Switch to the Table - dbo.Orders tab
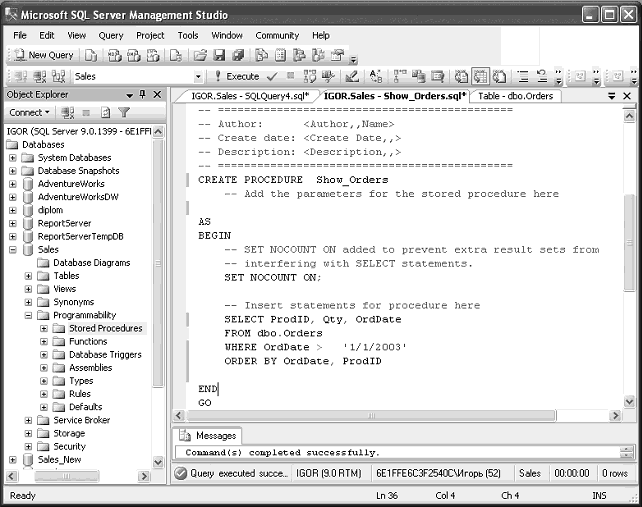The image size is (642, 507). [515, 96]
